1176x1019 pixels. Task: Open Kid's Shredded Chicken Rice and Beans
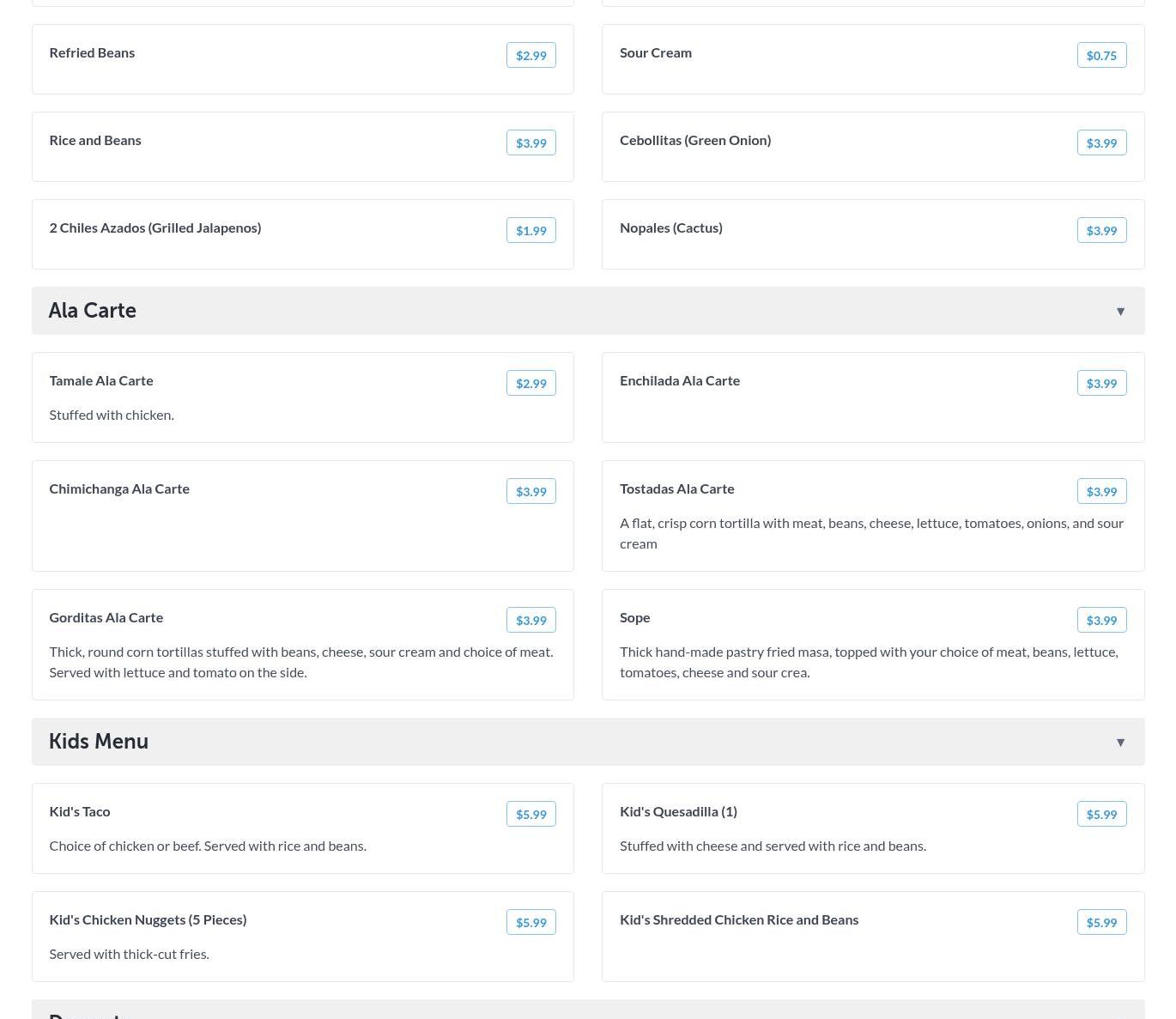coord(739,920)
